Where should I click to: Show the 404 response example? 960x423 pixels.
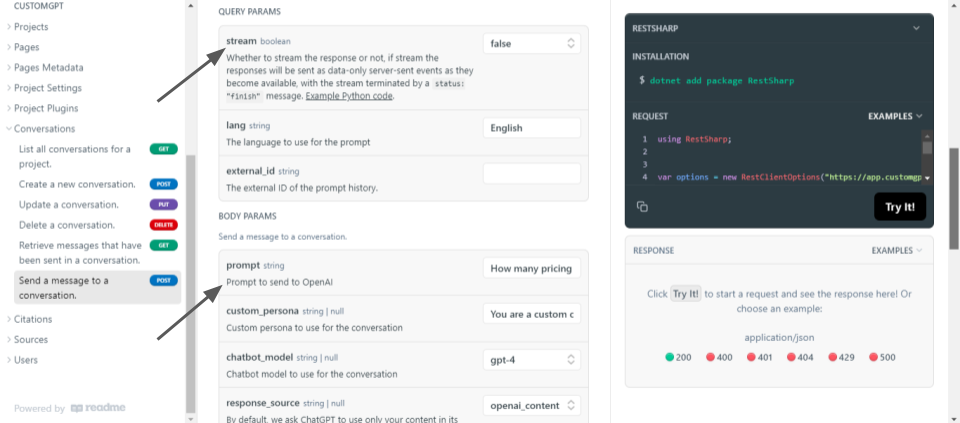tap(801, 357)
